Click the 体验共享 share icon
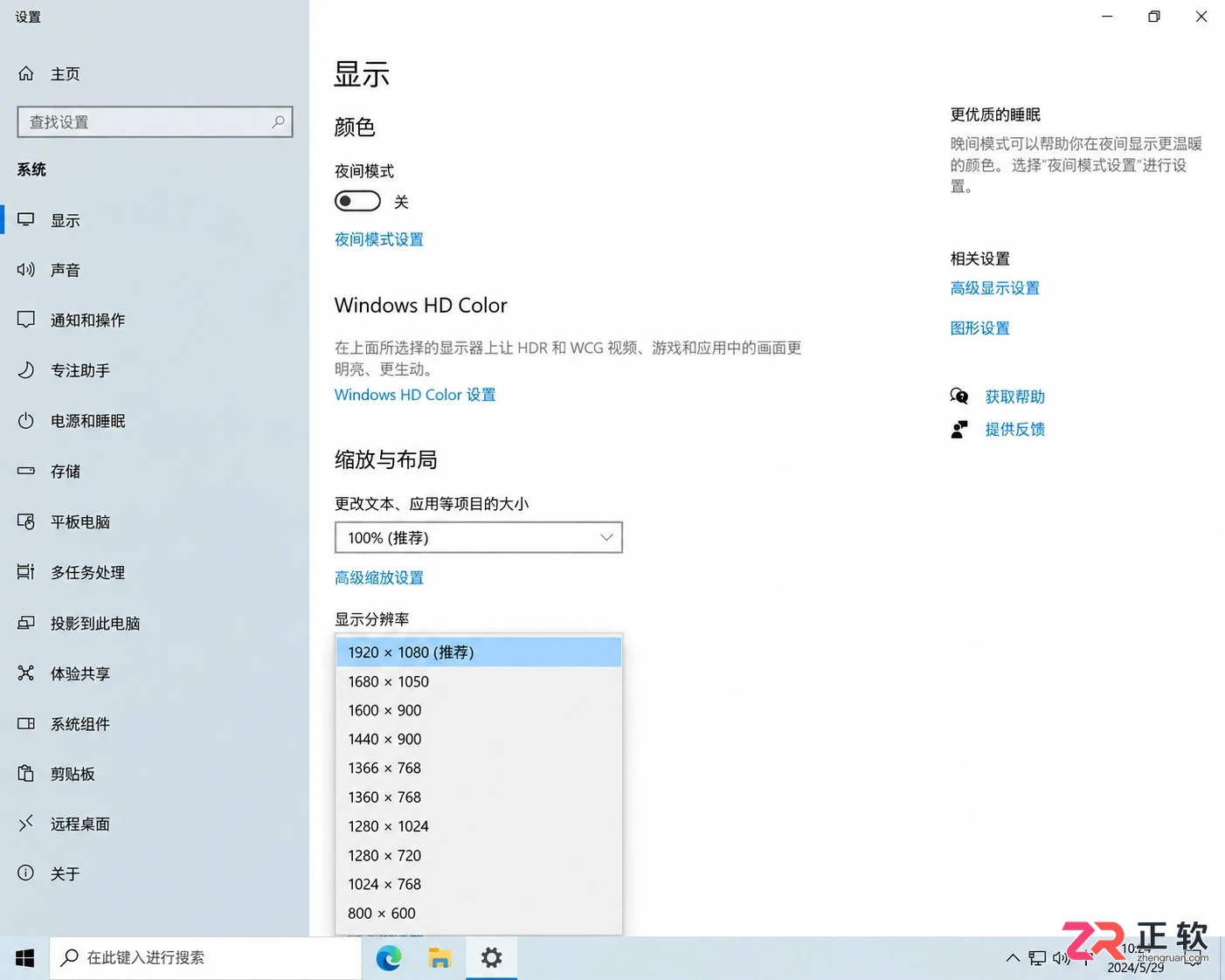 pyautogui.click(x=26, y=673)
